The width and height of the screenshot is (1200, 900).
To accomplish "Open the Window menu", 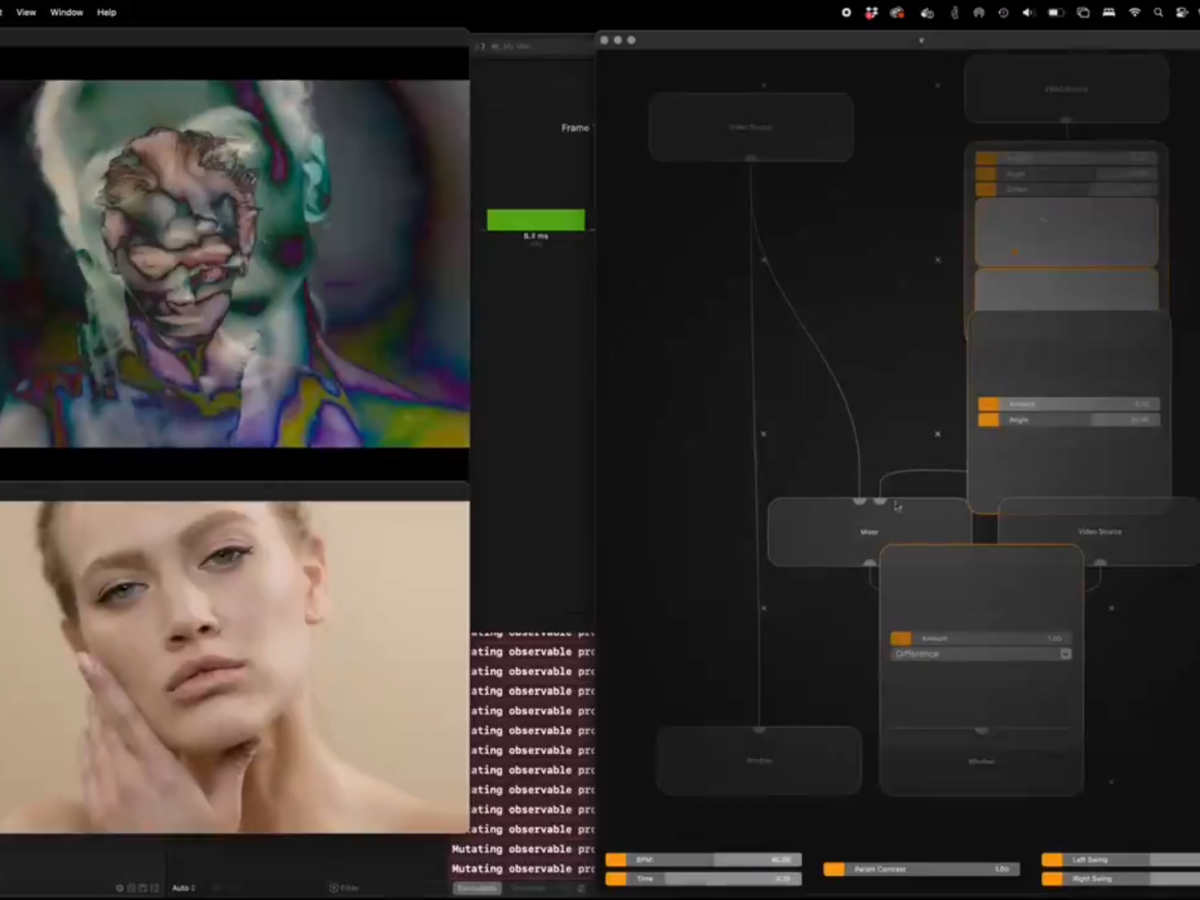I will [67, 13].
